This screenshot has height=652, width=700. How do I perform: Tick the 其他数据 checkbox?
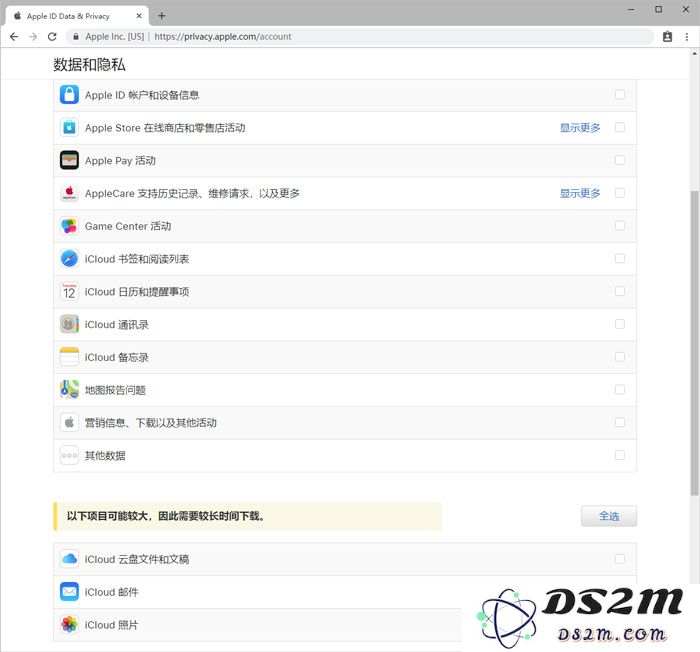point(620,455)
